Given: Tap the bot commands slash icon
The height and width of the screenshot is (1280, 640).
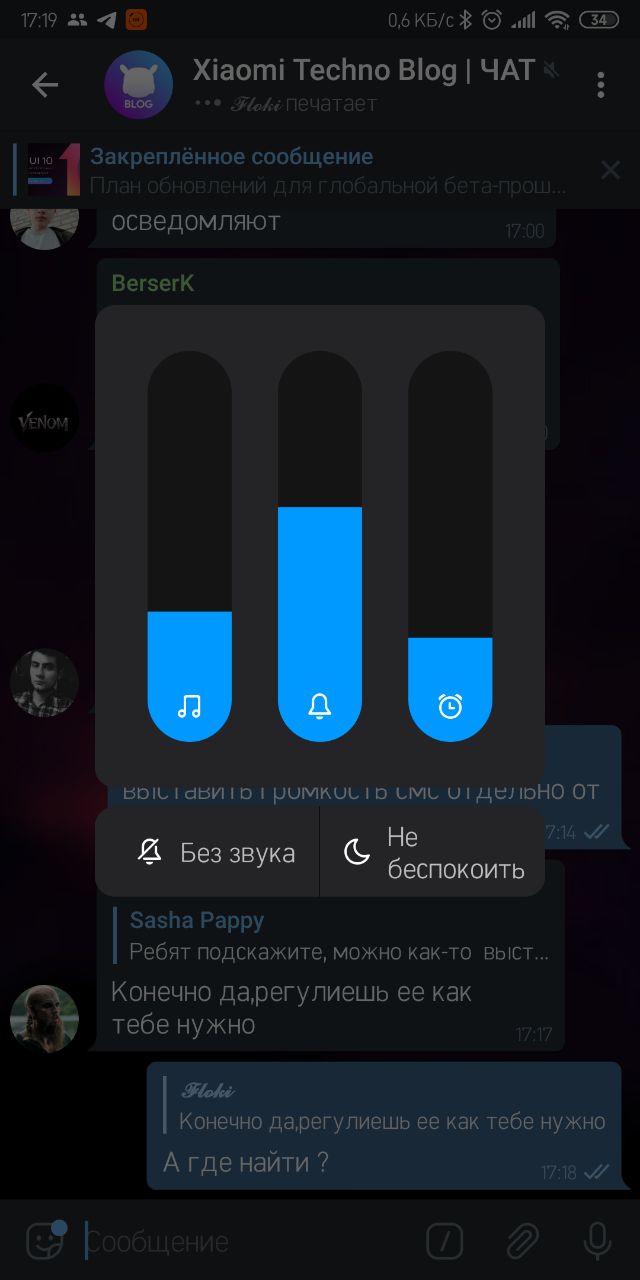Looking at the screenshot, I should point(445,1241).
